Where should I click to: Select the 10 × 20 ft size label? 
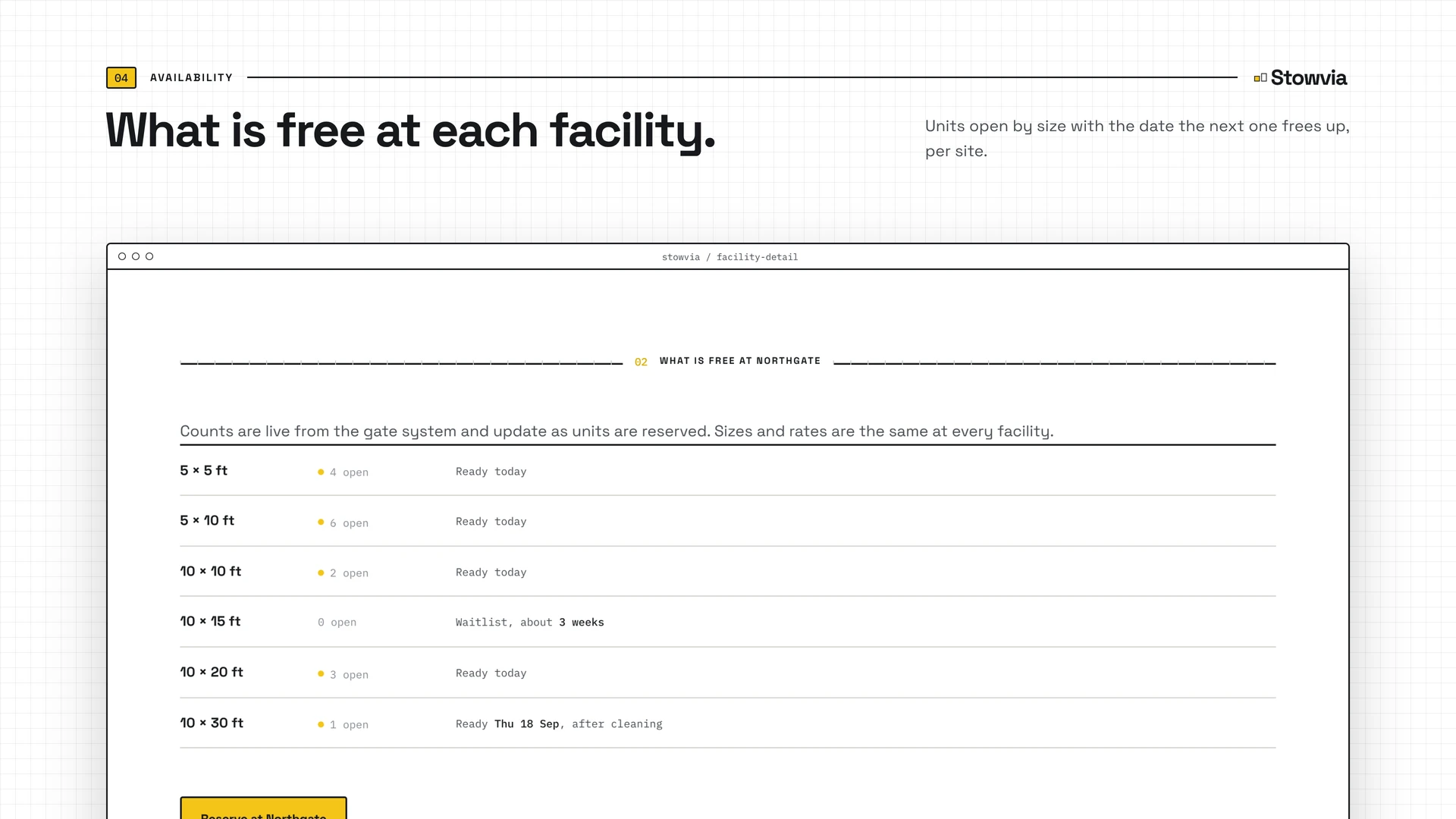pos(212,672)
